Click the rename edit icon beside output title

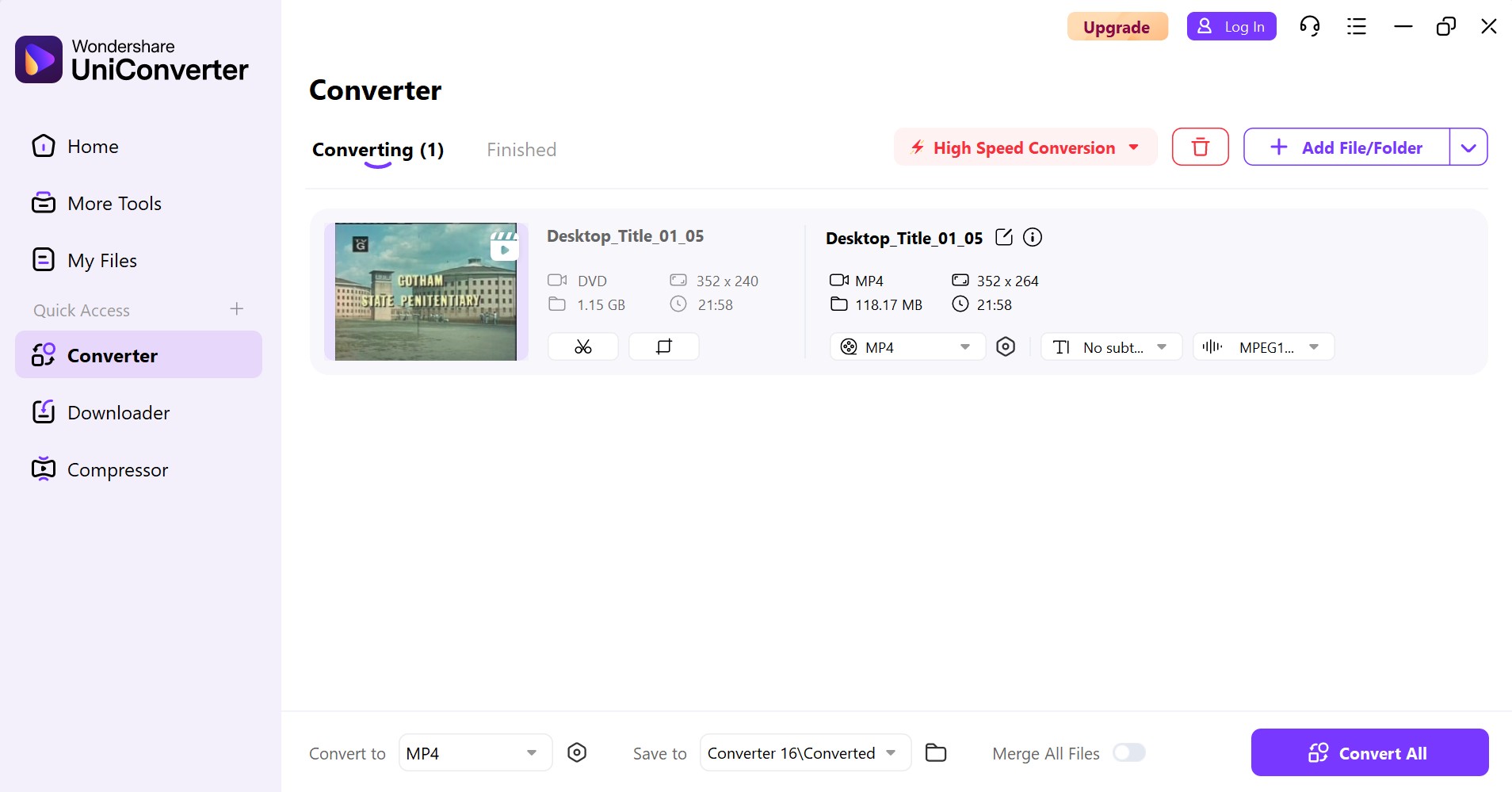click(x=1004, y=237)
